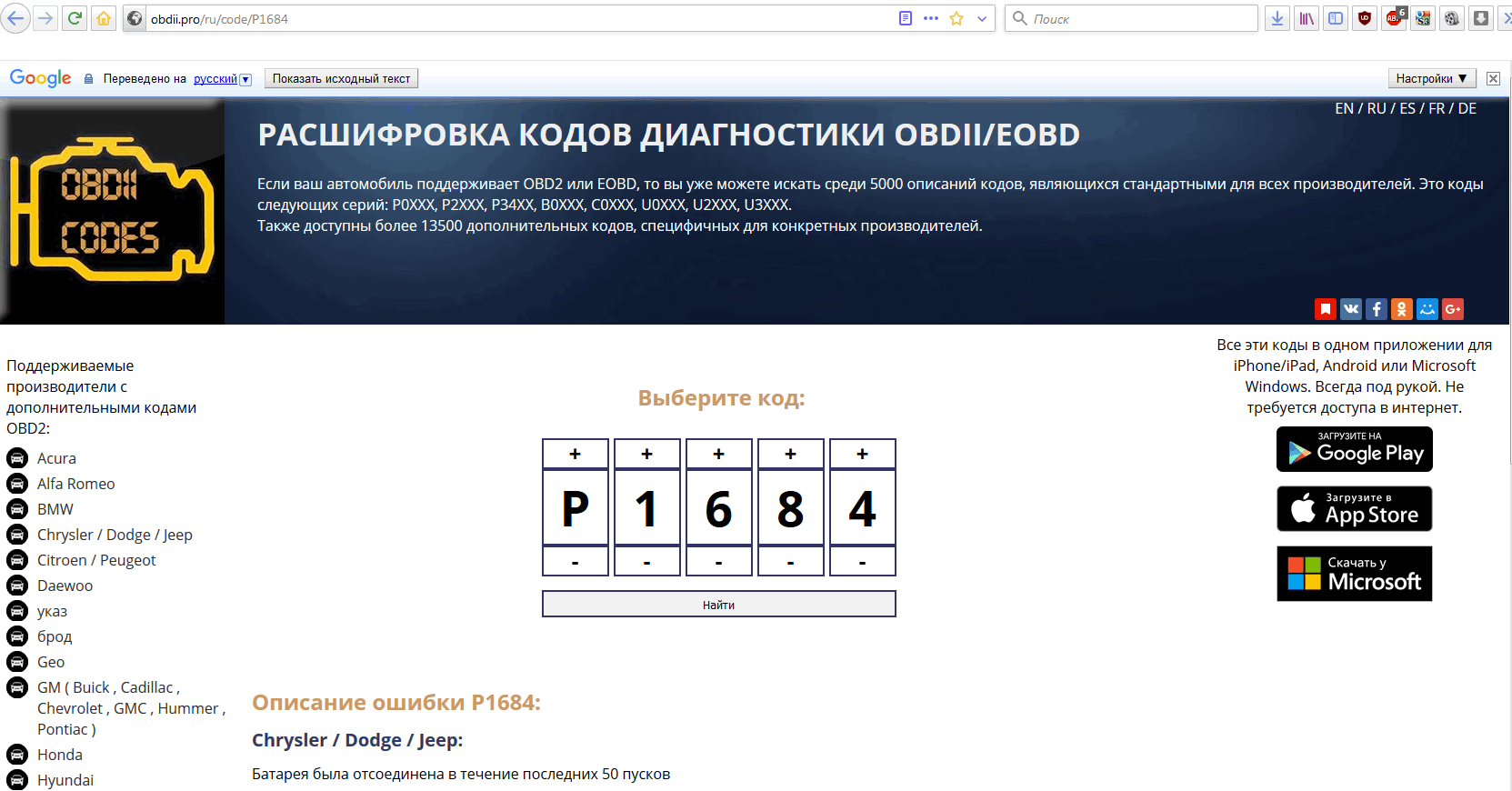Open BMW manufacturer codes

55,509
